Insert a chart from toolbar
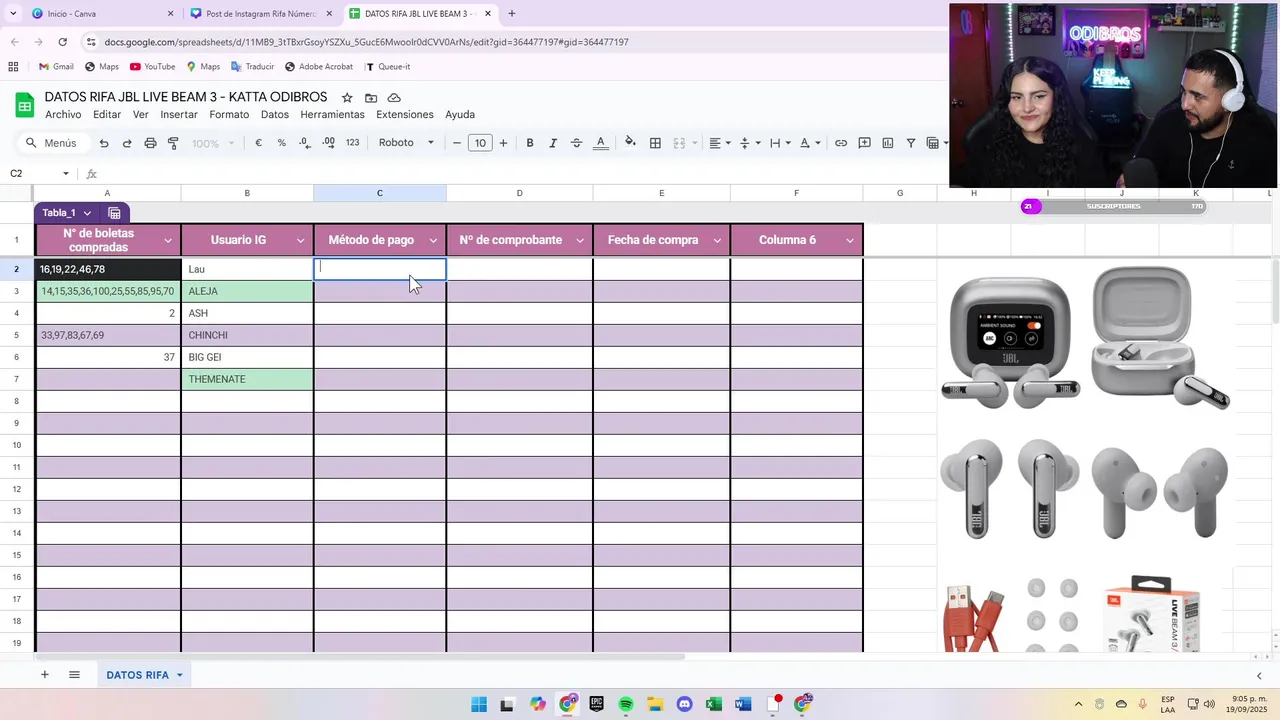 click(888, 143)
